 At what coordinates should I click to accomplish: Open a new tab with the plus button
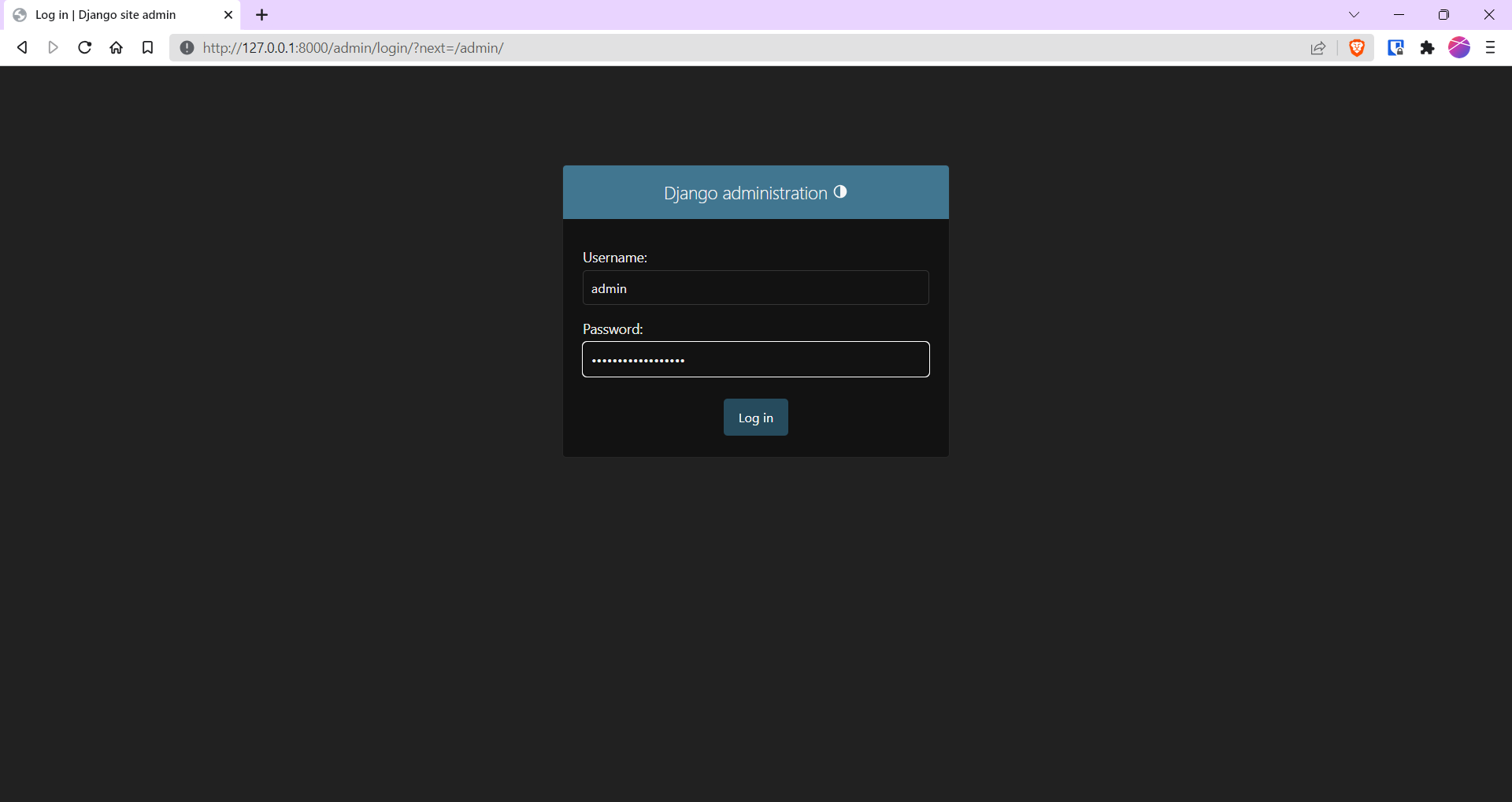click(262, 15)
